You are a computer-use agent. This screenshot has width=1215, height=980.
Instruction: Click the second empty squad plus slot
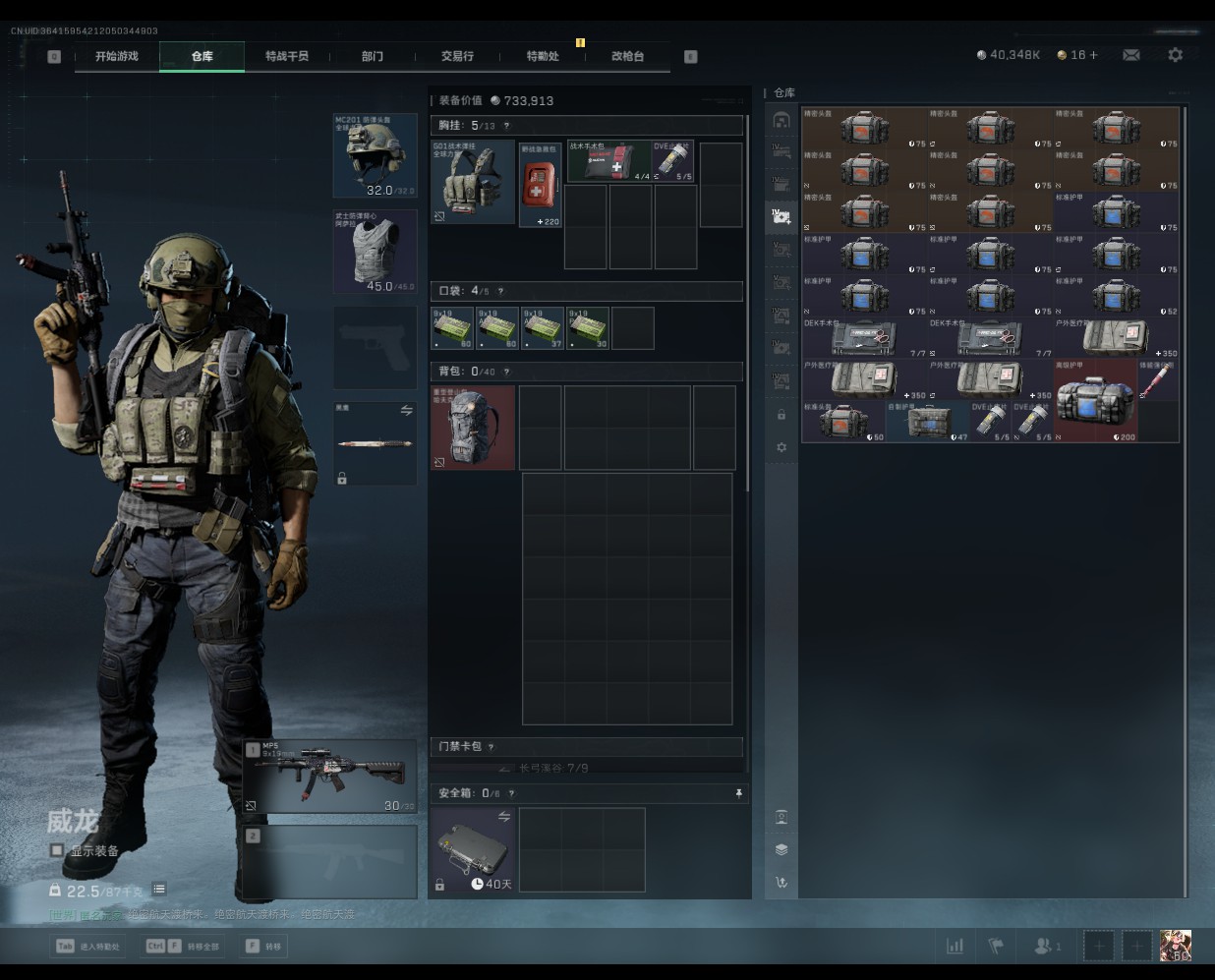(x=1136, y=946)
